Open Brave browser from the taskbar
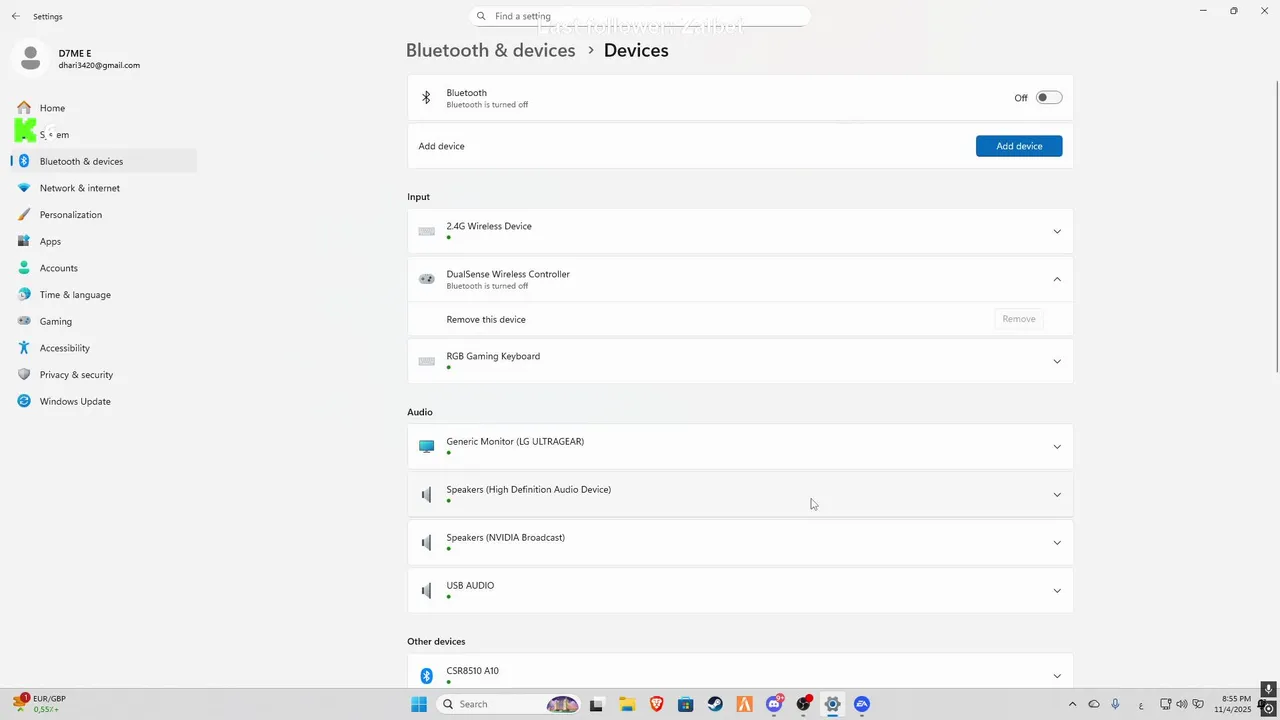 [x=656, y=704]
